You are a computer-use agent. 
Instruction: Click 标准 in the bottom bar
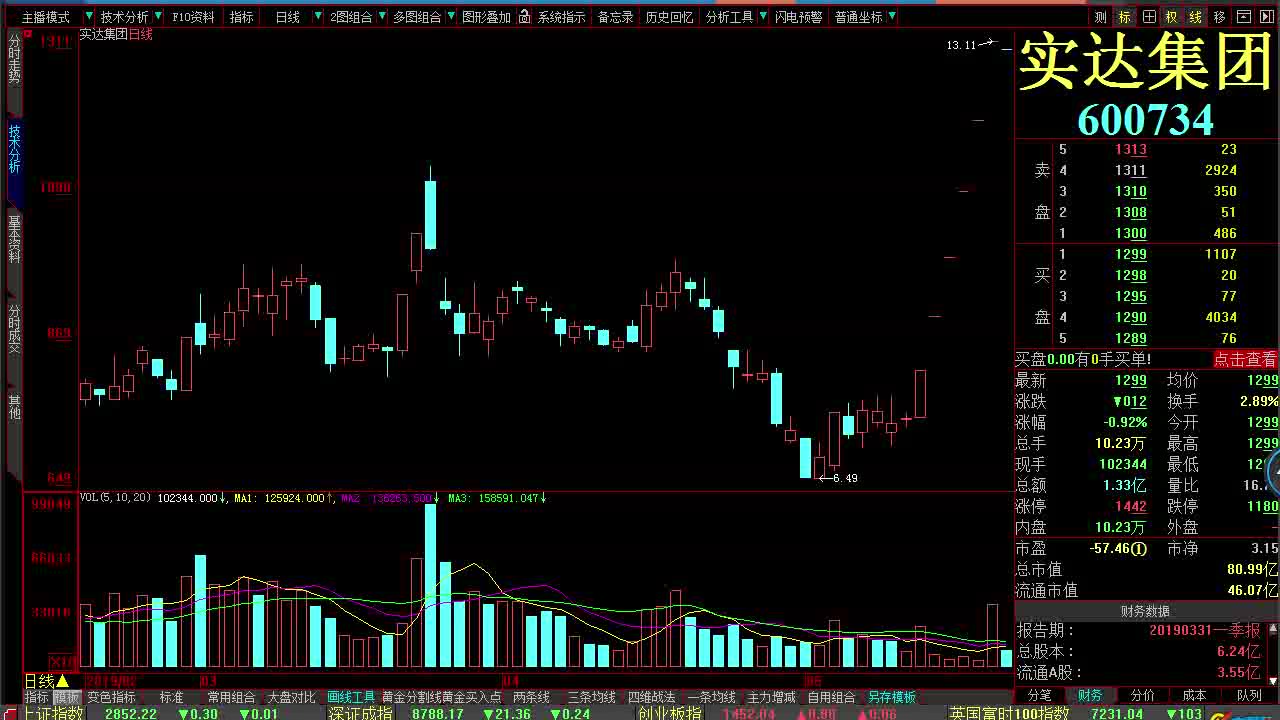pos(171,697)
